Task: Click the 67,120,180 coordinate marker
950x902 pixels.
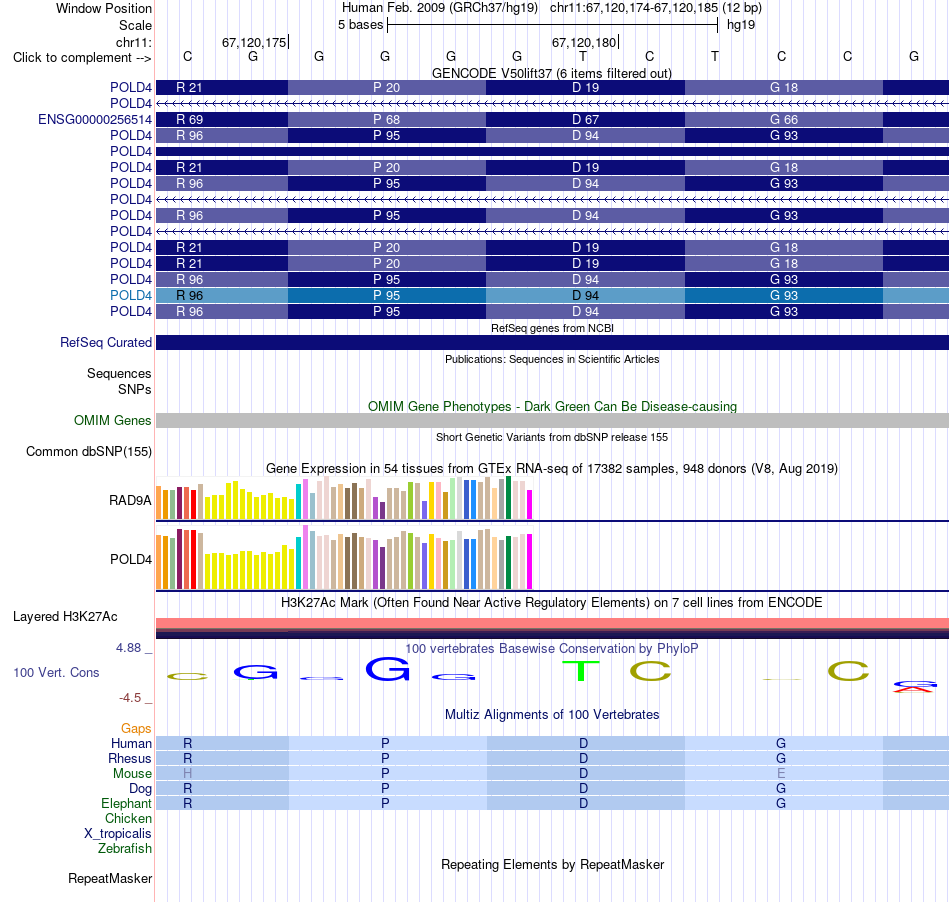Action: [585, 42]
